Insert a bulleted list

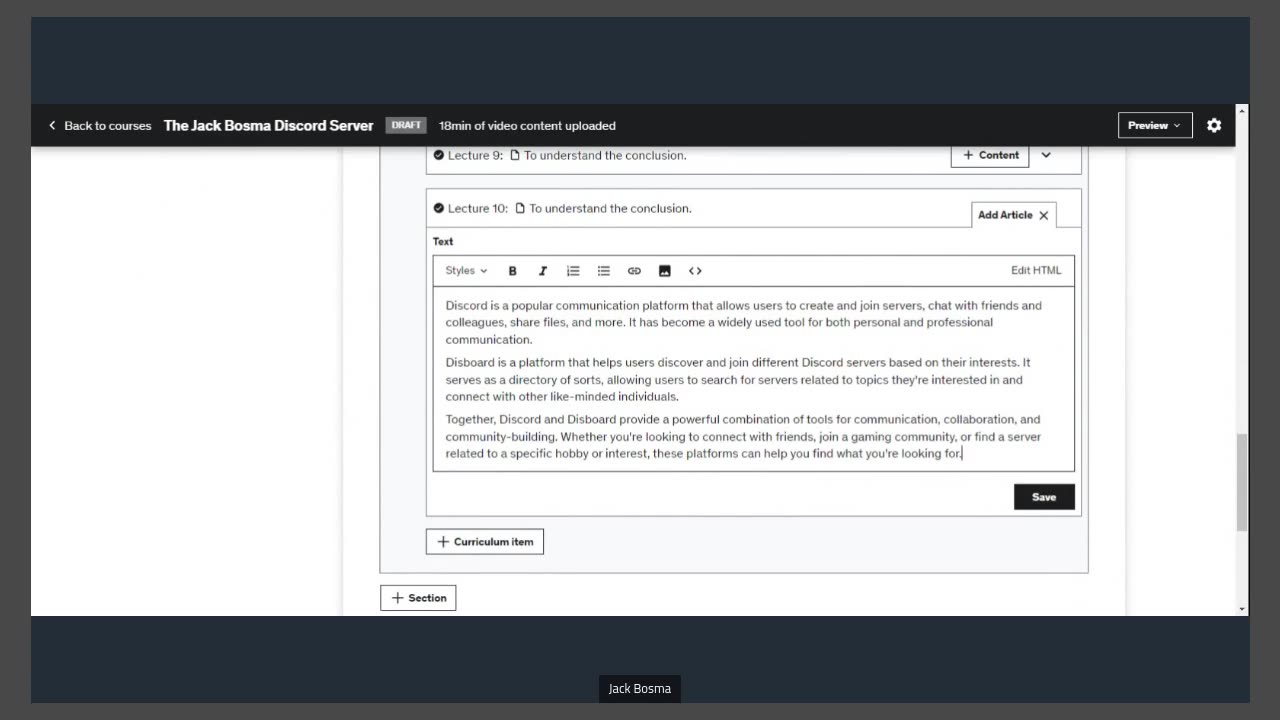tap(604, 271)
